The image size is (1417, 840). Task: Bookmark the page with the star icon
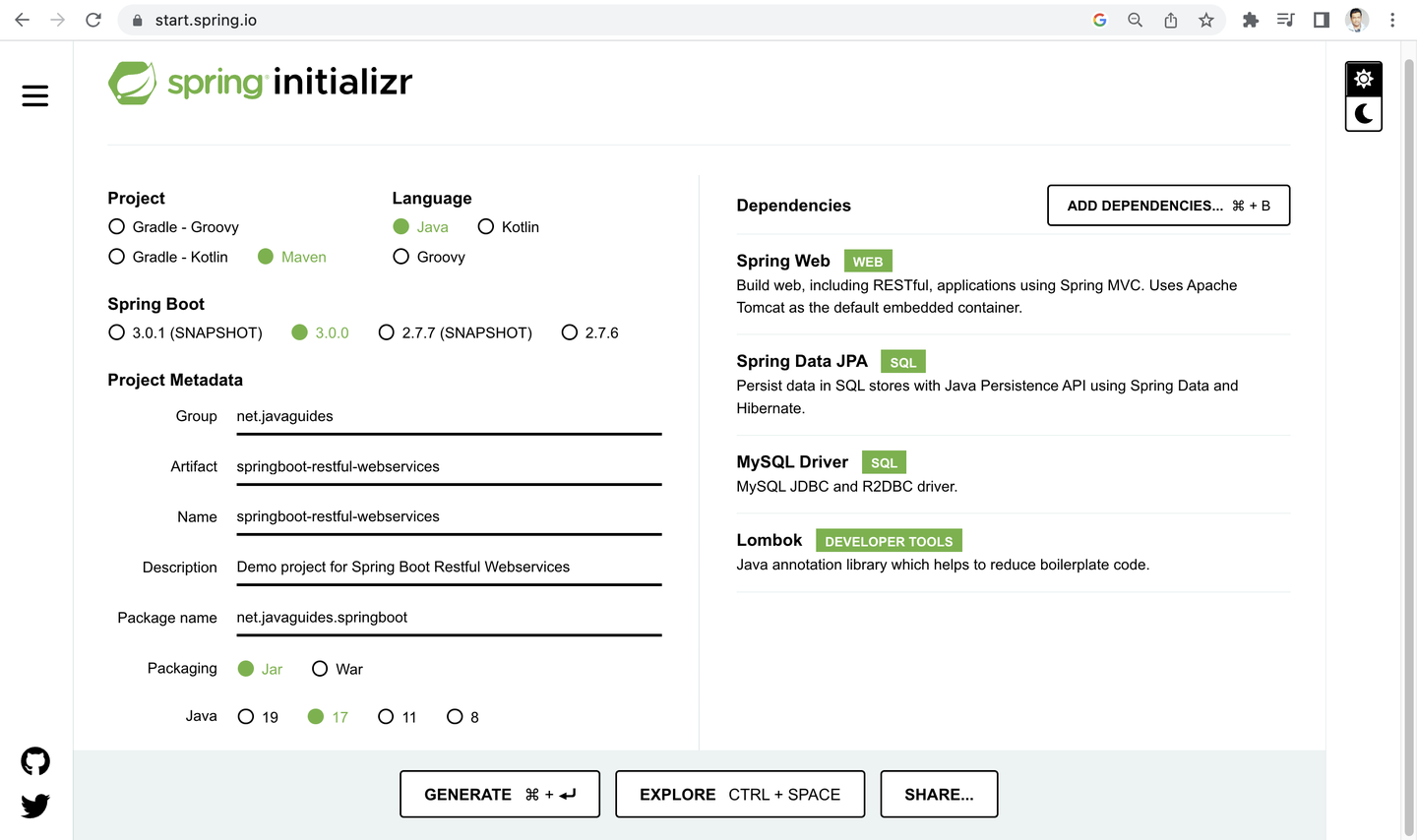click(x=1206, y=20)
